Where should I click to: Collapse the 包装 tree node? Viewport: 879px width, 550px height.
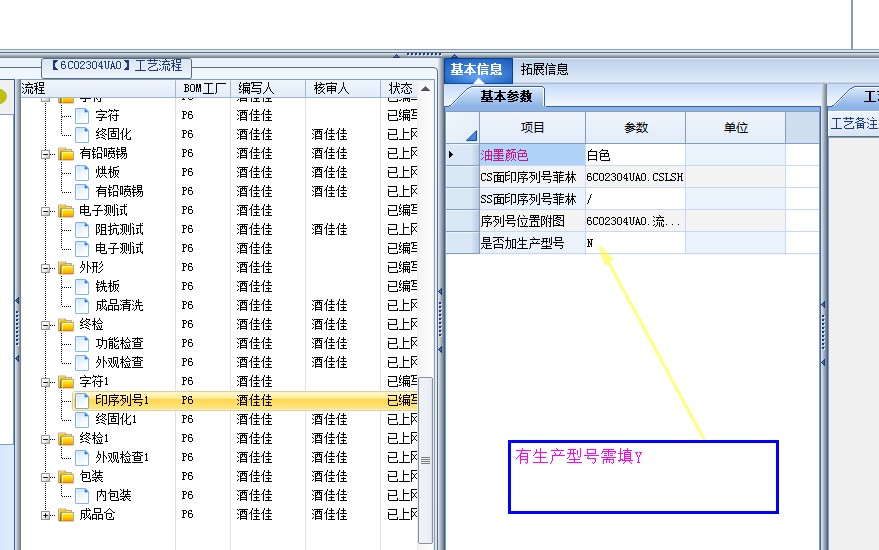point(45,478)
